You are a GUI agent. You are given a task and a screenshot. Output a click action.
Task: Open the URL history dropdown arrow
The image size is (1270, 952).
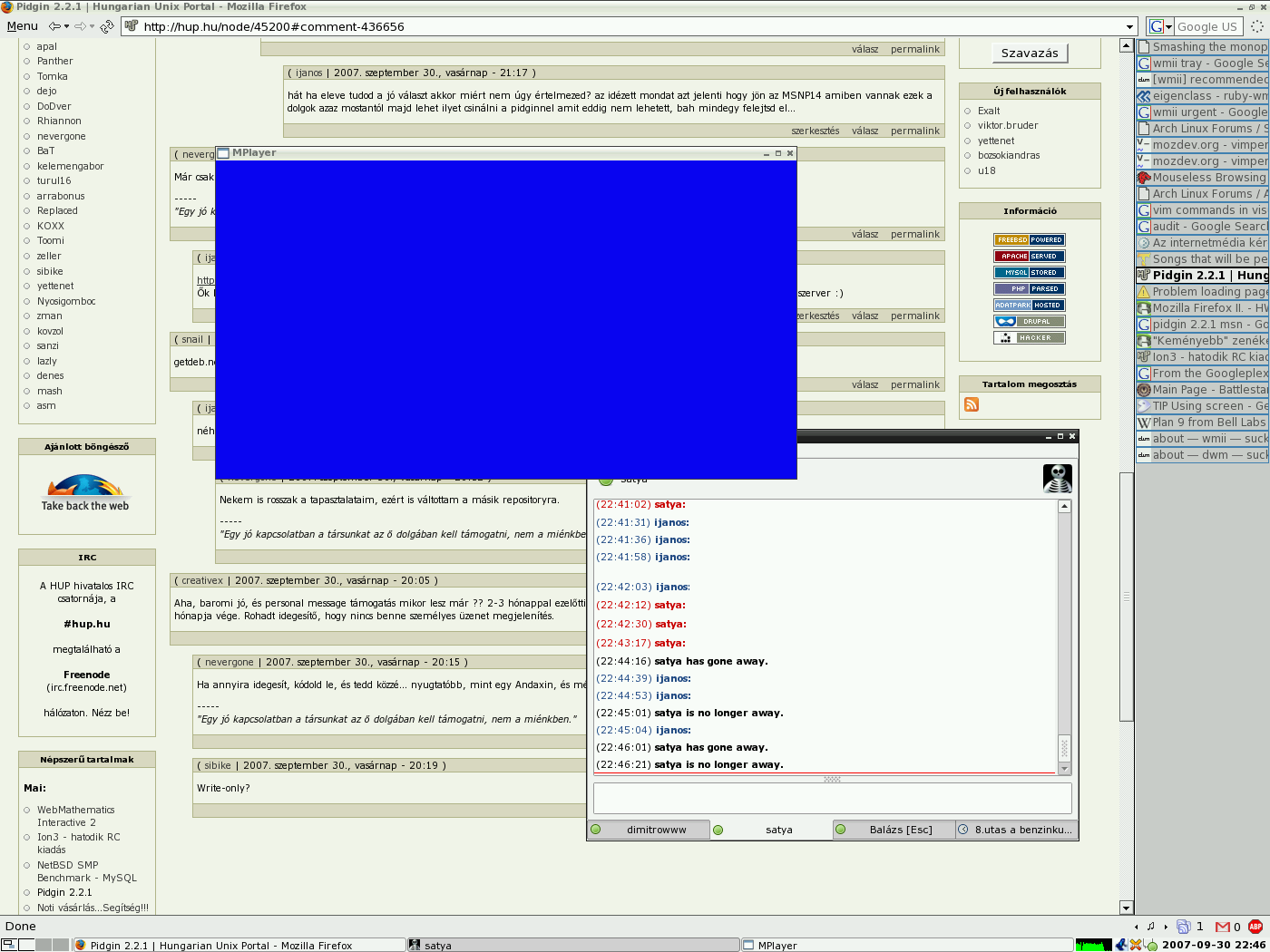click(x=1129, y=27)
